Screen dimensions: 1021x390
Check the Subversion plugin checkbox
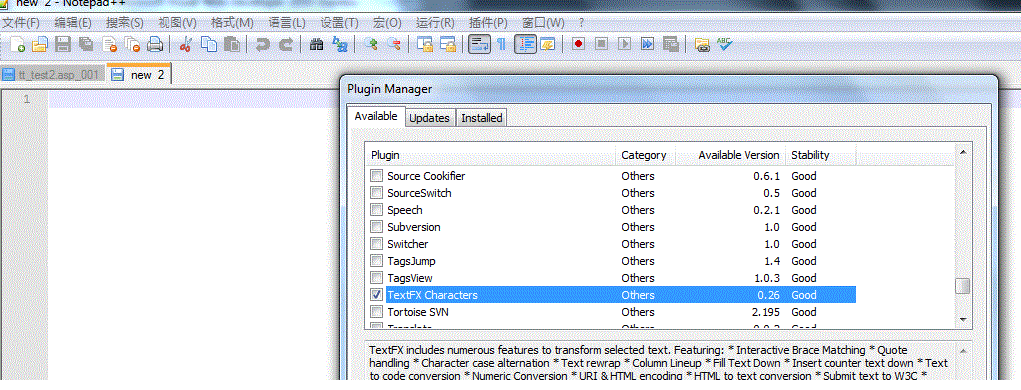click(376, 227)
